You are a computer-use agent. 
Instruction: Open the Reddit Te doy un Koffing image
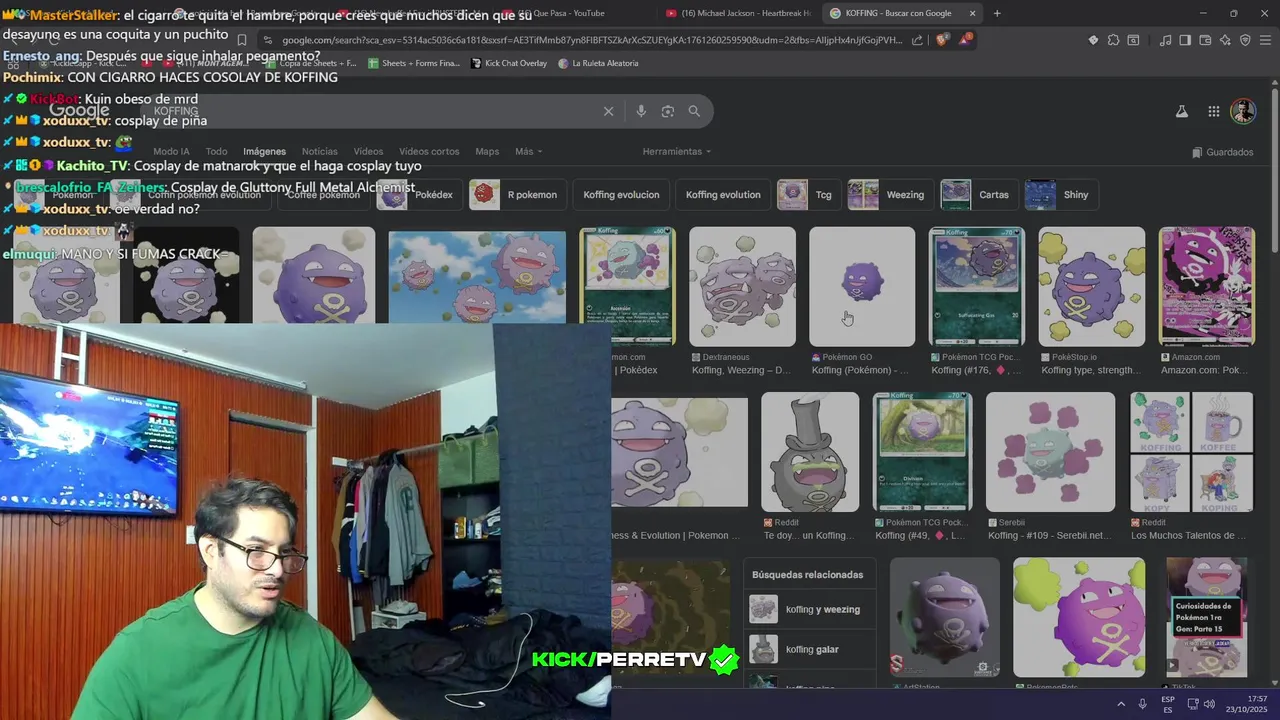pyautogui.click(x=810, y=452)
